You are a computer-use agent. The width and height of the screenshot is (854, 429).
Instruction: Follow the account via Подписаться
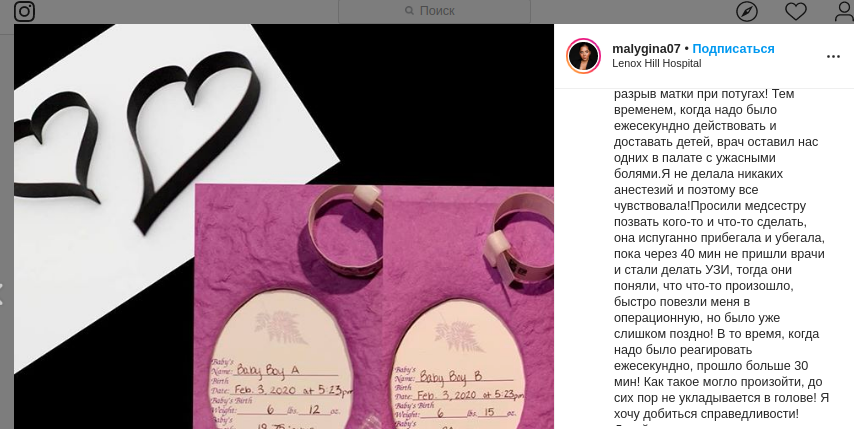click(733, 49)
